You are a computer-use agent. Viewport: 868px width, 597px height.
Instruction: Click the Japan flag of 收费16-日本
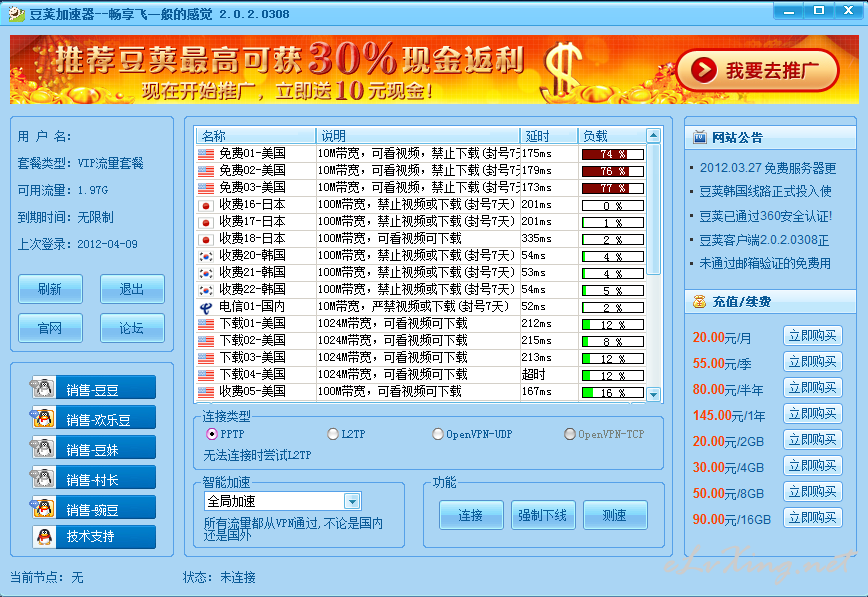click(206, 205)
